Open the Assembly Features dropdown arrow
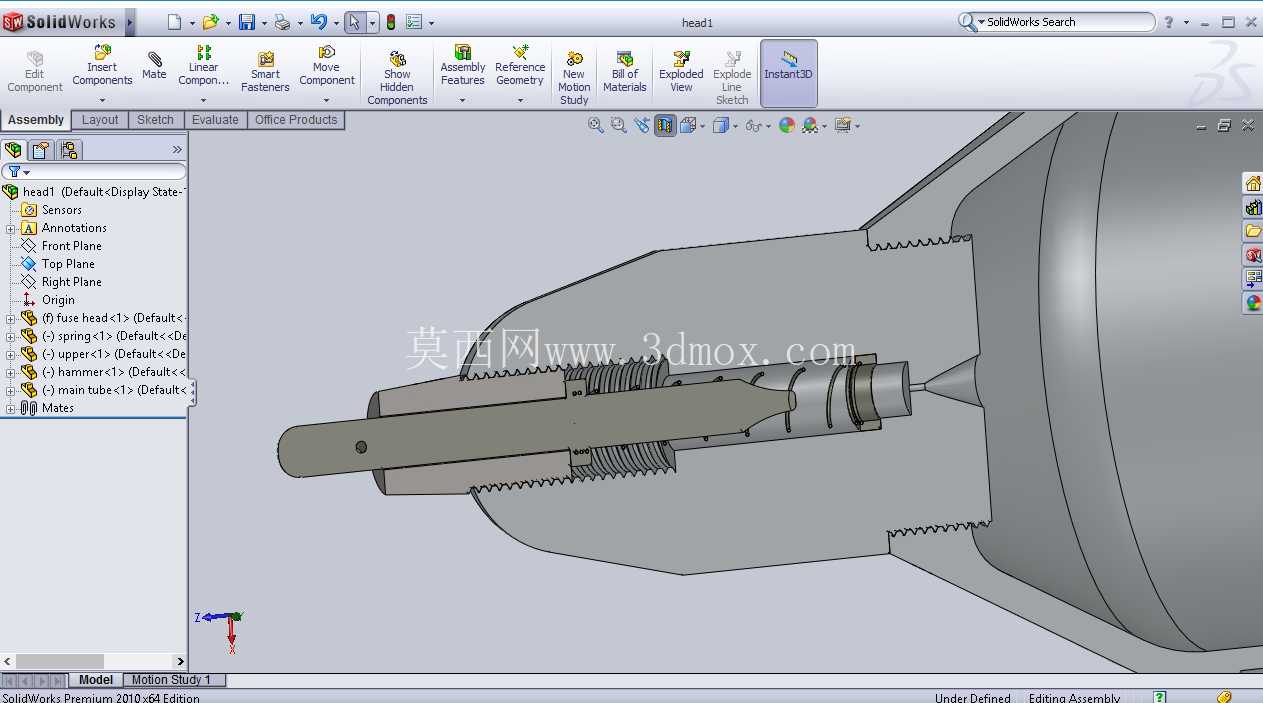The width and height of the screenshot is (1263, 703). [462, 100]
